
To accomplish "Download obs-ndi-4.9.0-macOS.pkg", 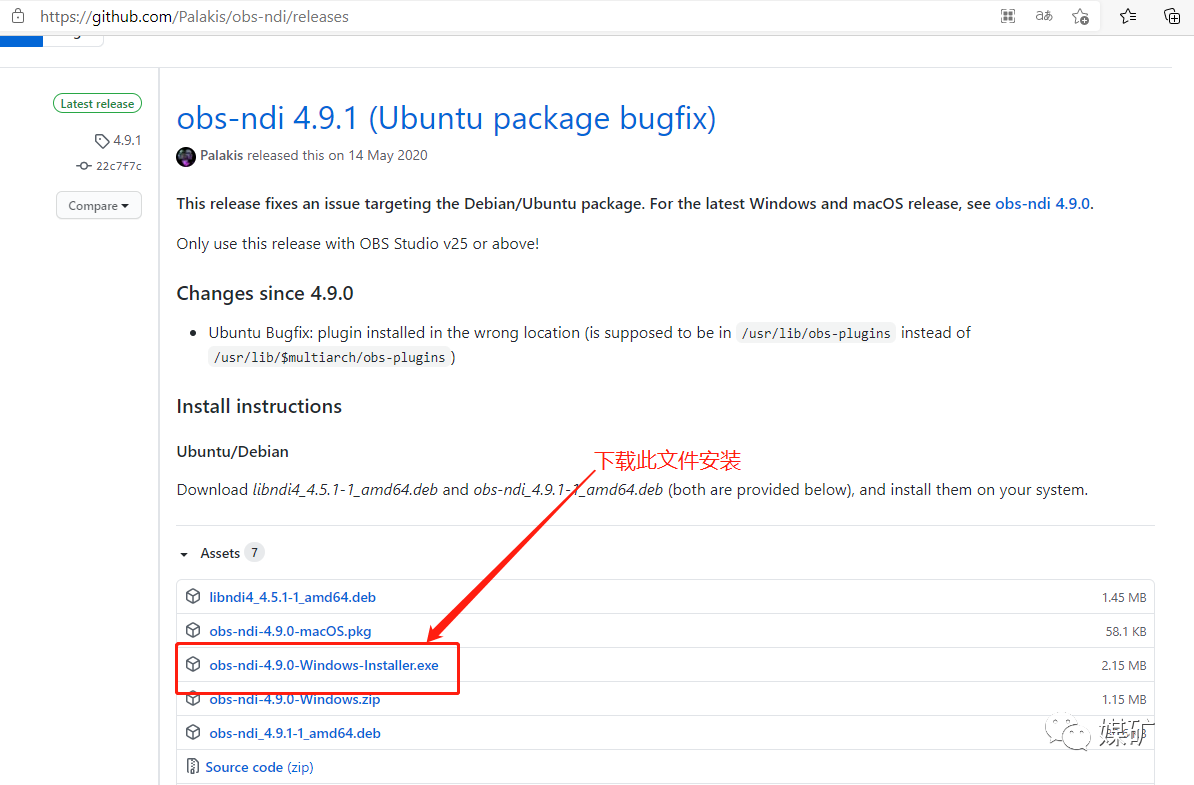I will (290, 631).
